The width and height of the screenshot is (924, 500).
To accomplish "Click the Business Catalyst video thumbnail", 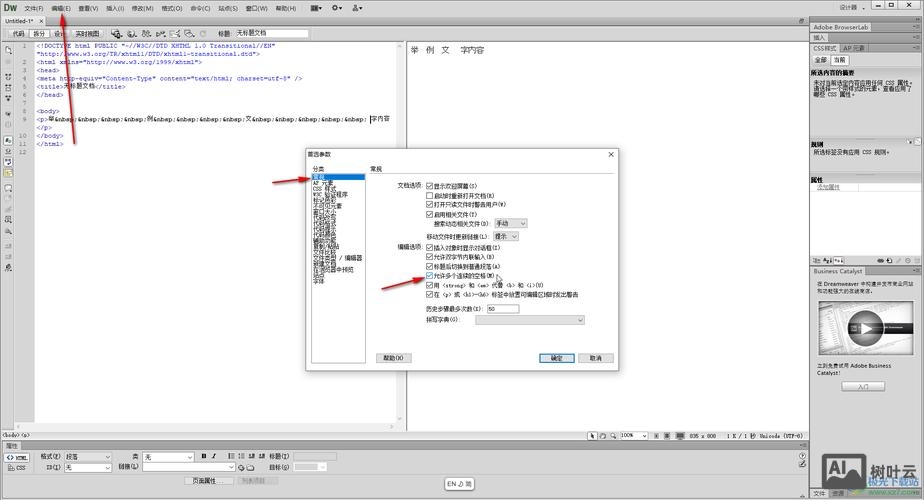I will pyautogui.click(x=863, y=329).
